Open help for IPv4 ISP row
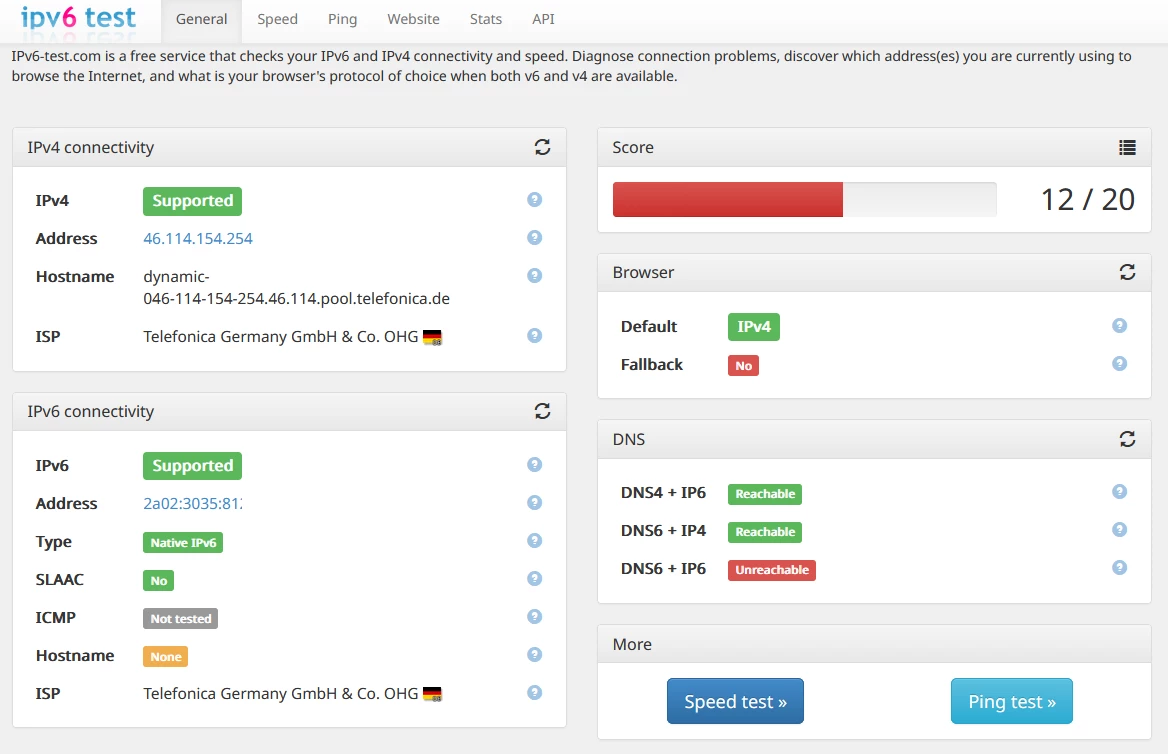Image resolution: width=1168 pixels, height=754 pixels. [x=534, y=336]
